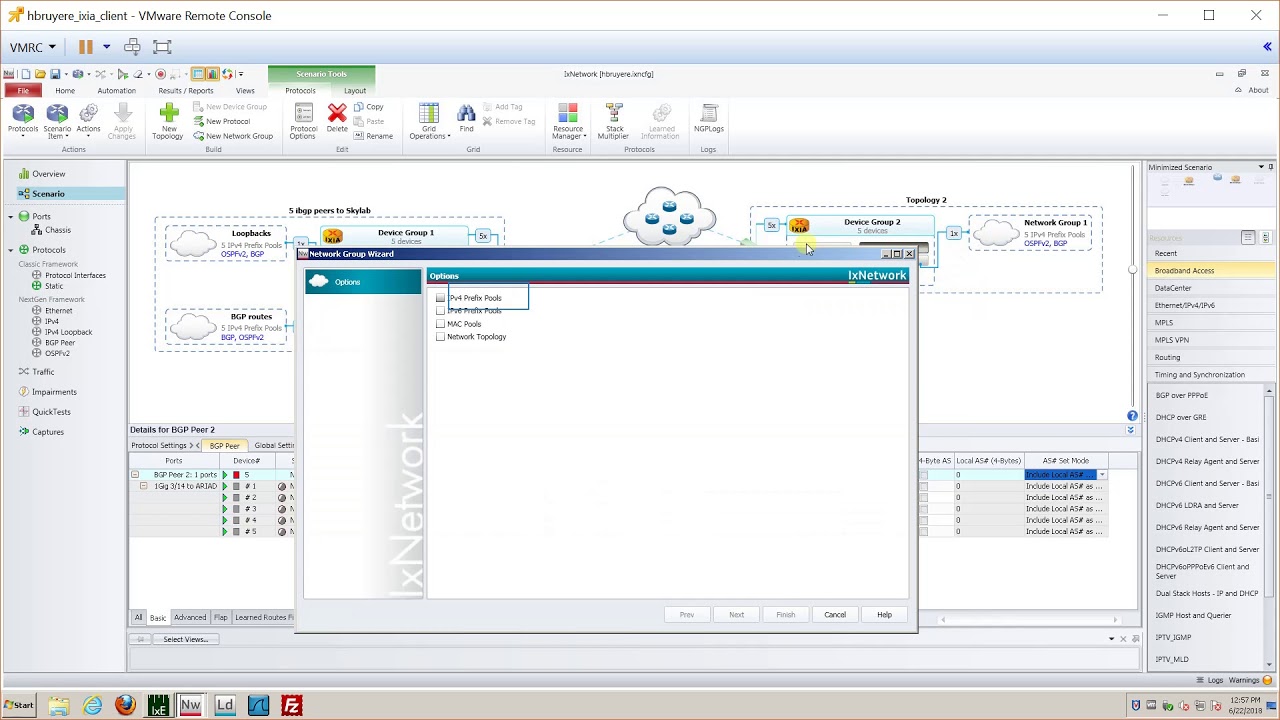This screenshot has height=720, width=1280.
Task: Enable the IPv6 Prefix Pools checkbox
Action: click(x=441, y=311)
